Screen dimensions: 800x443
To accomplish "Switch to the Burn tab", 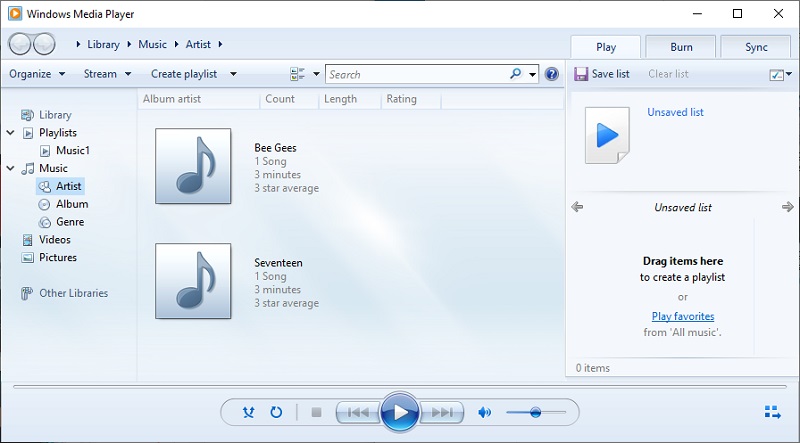I will point(681,47).
